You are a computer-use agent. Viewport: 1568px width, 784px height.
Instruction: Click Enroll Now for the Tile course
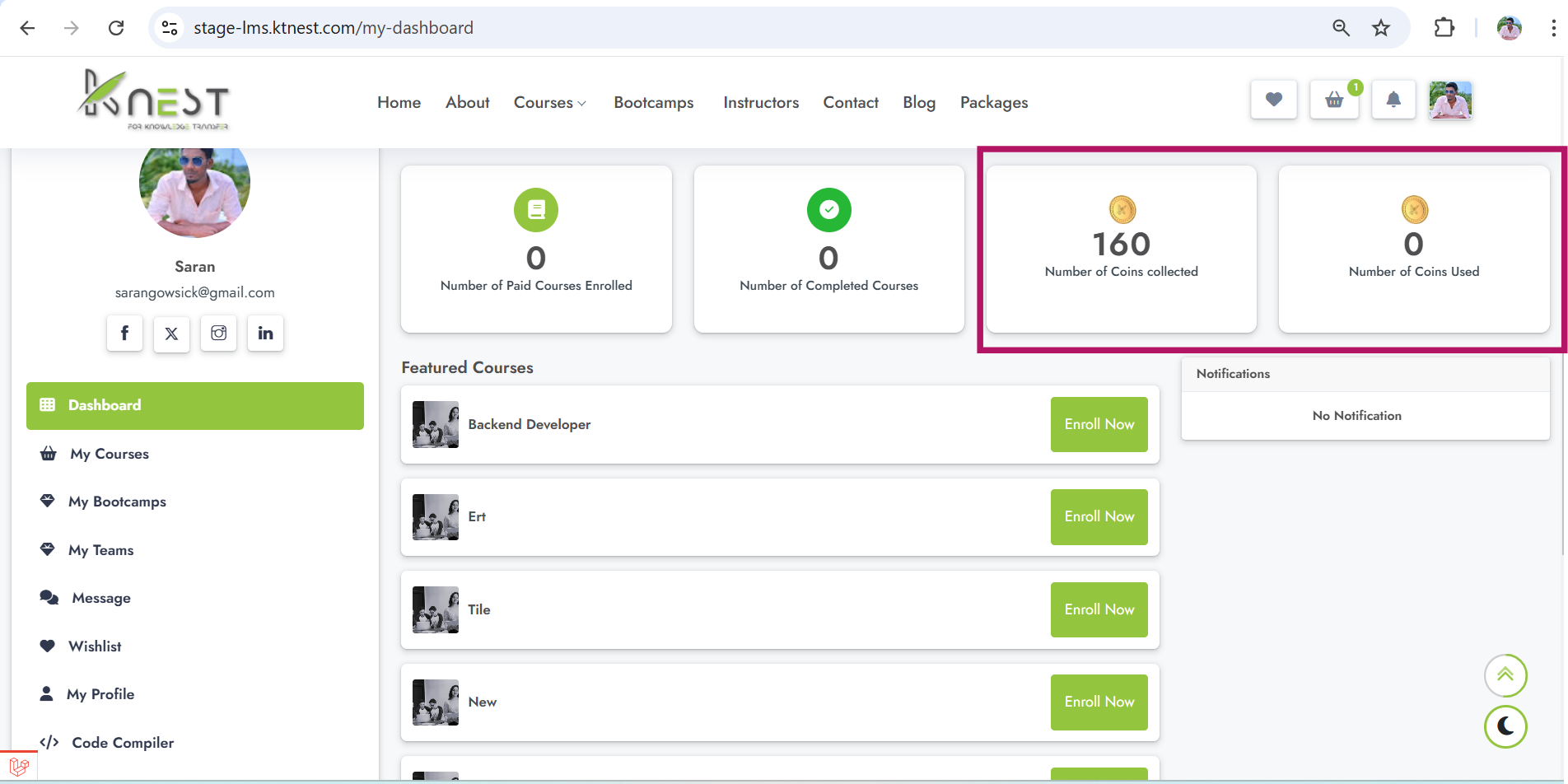click(x=1099, y=609)
